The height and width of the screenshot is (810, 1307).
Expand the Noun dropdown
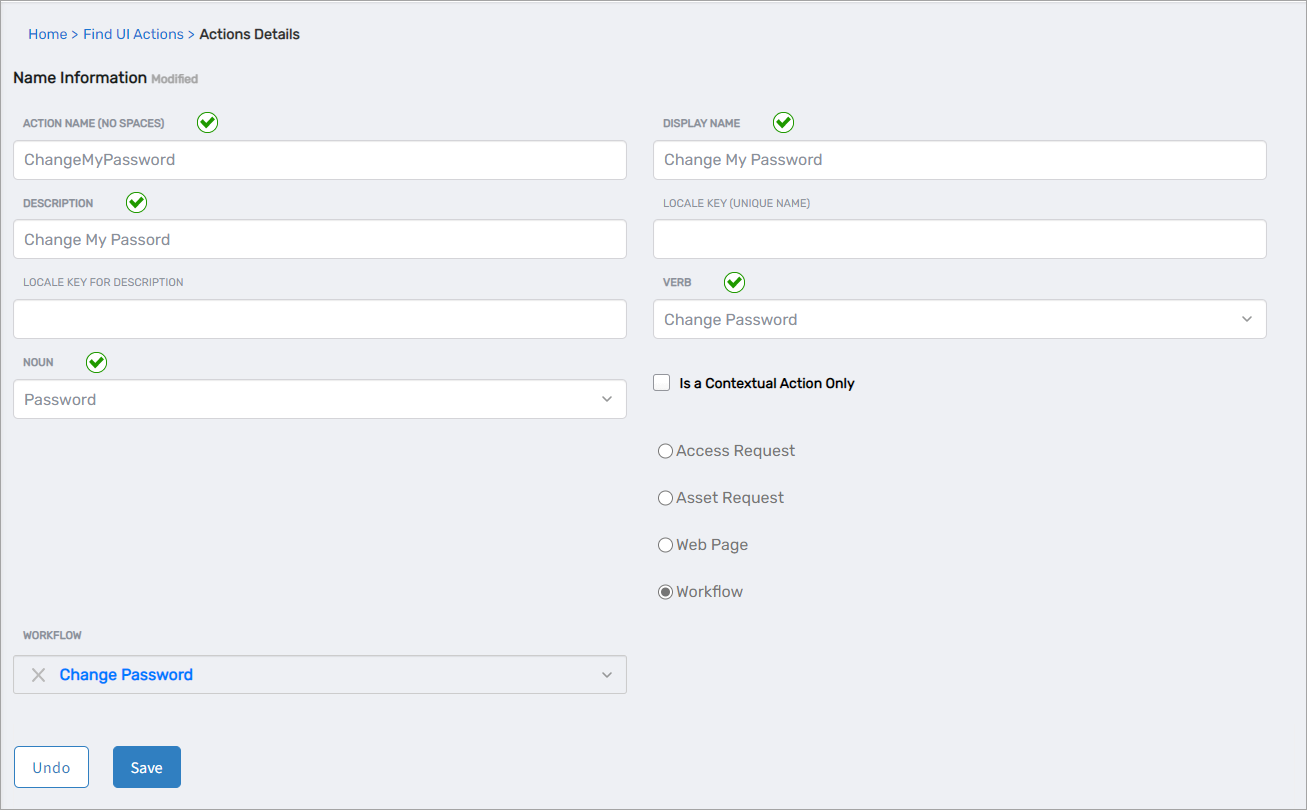pyautogui.click(x=607, y=399)
